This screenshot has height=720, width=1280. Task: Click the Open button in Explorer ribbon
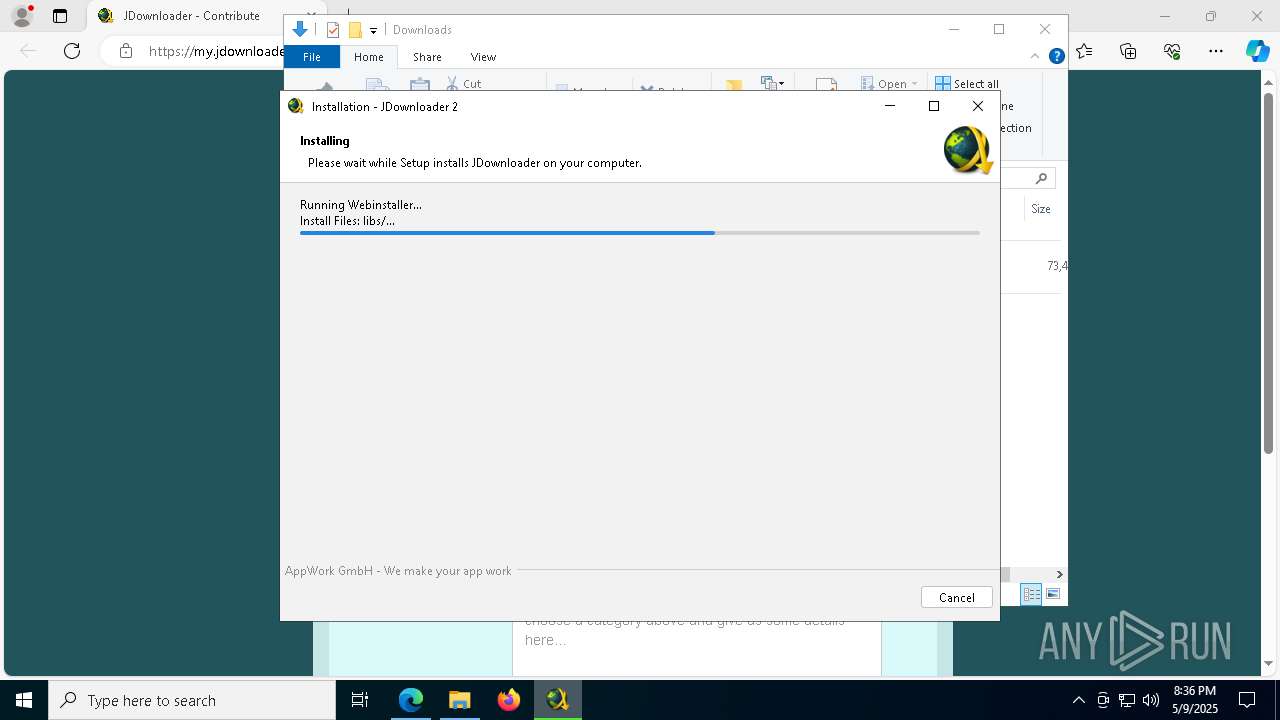pyautogui.click(x=884, y=84)
